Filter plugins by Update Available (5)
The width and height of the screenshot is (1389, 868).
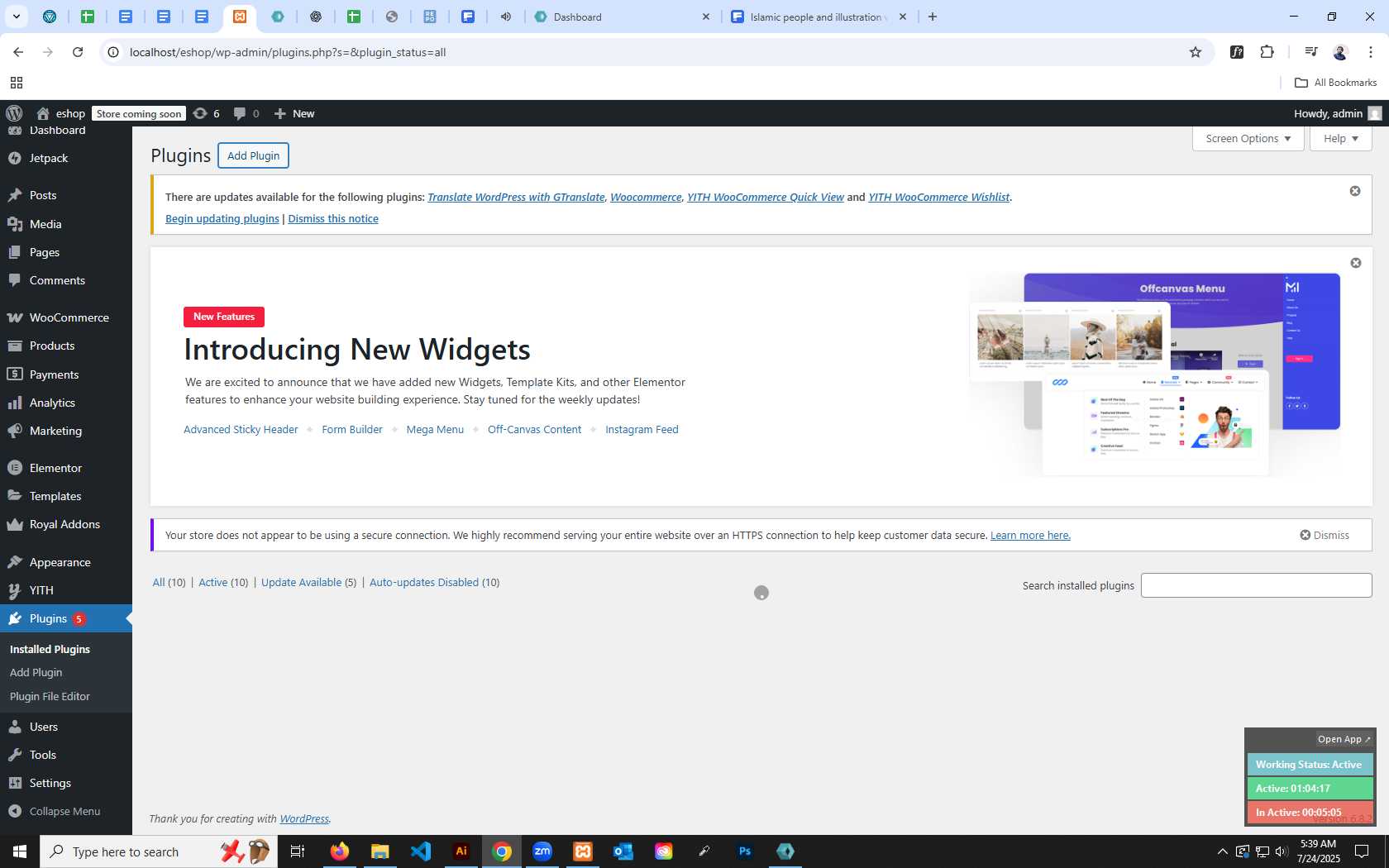click(x=308, y=582)
